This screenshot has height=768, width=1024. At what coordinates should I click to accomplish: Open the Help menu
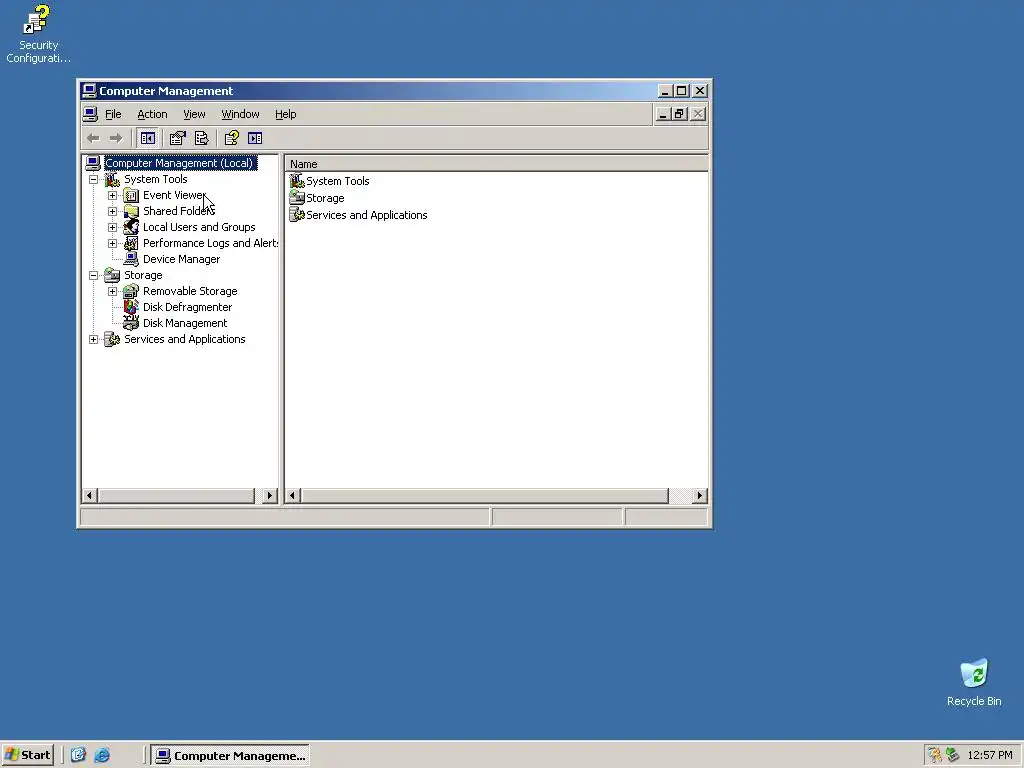coord(285,114)
